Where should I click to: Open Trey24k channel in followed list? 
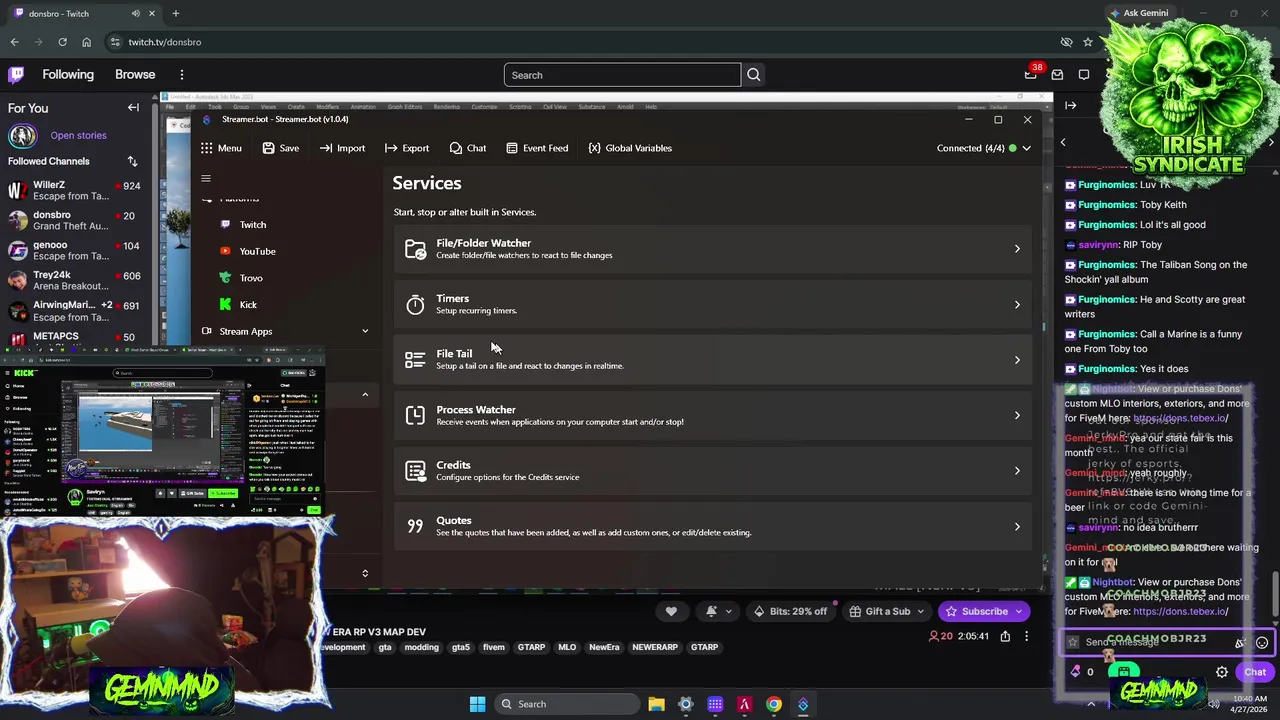[74, 280]
